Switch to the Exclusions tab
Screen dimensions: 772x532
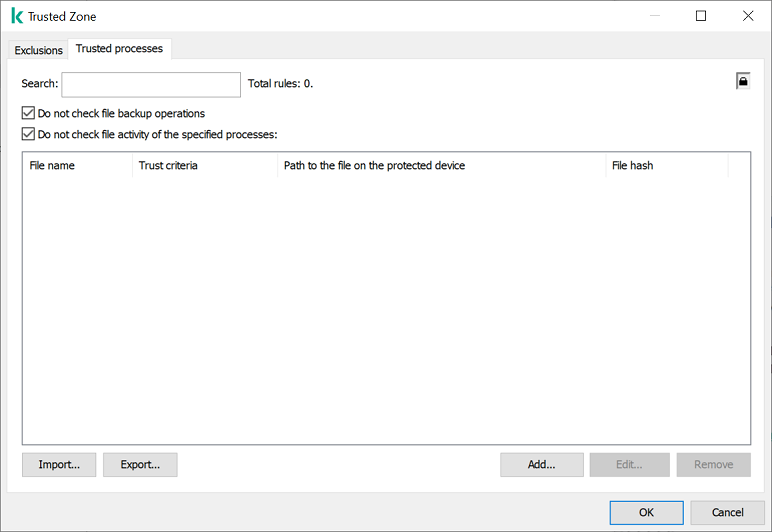[38, 50]
